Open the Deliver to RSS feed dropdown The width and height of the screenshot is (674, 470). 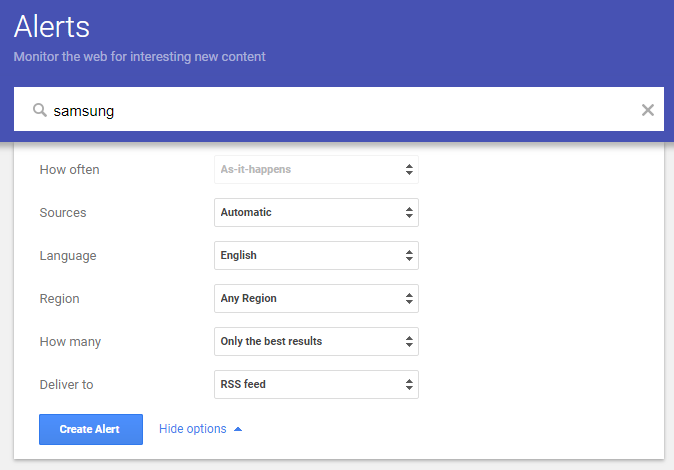[316, 384]
